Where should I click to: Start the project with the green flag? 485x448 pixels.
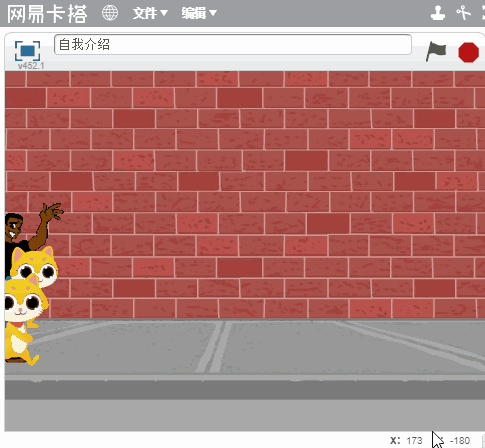point(436,51)
